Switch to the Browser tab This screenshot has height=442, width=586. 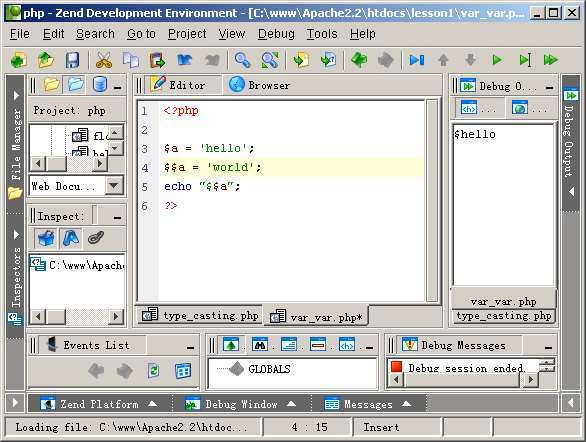[x=260, y=85]
